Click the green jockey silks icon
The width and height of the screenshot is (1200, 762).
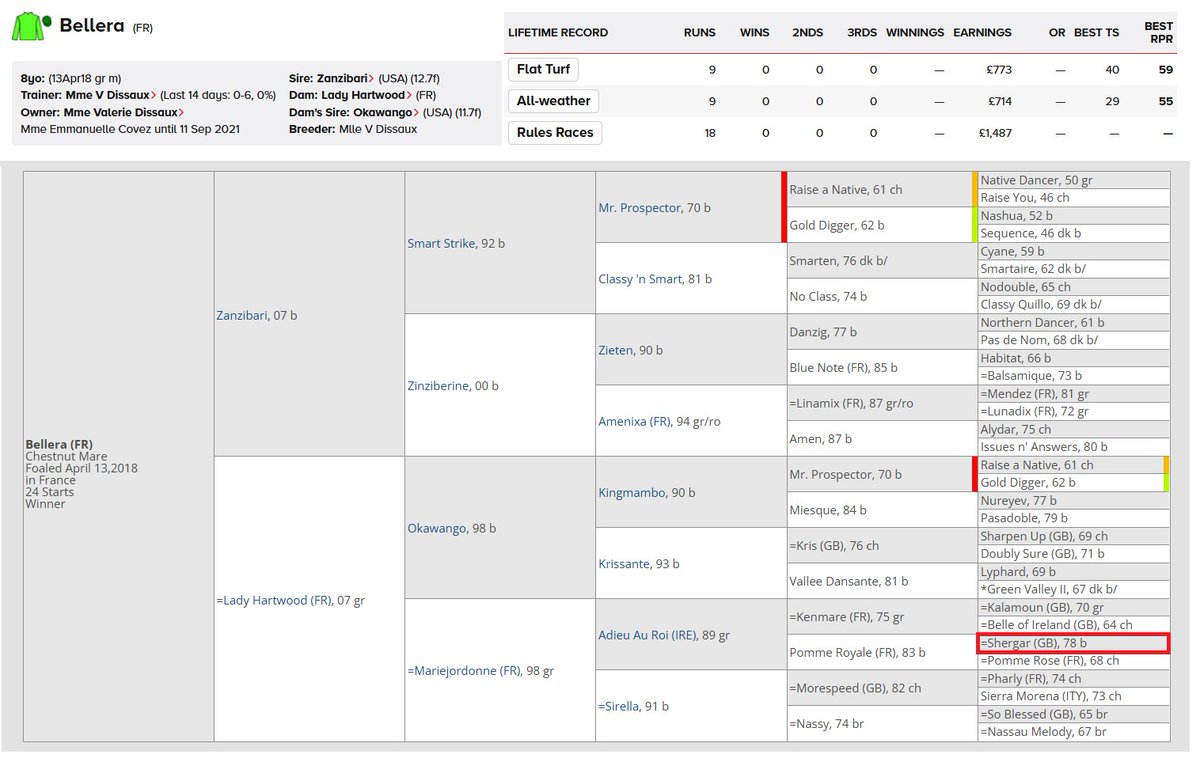point(29,27)
